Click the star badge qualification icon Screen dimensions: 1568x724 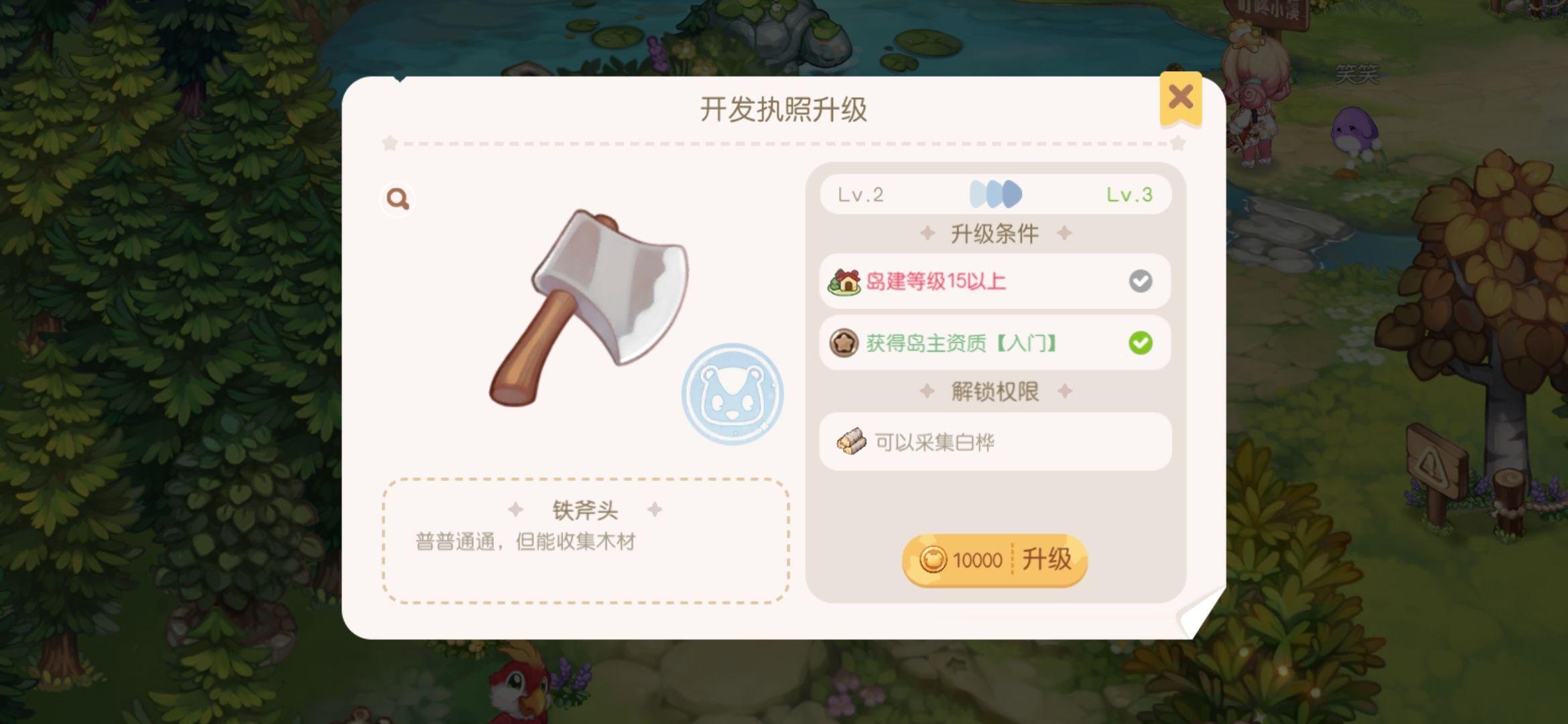coord(844,343)
